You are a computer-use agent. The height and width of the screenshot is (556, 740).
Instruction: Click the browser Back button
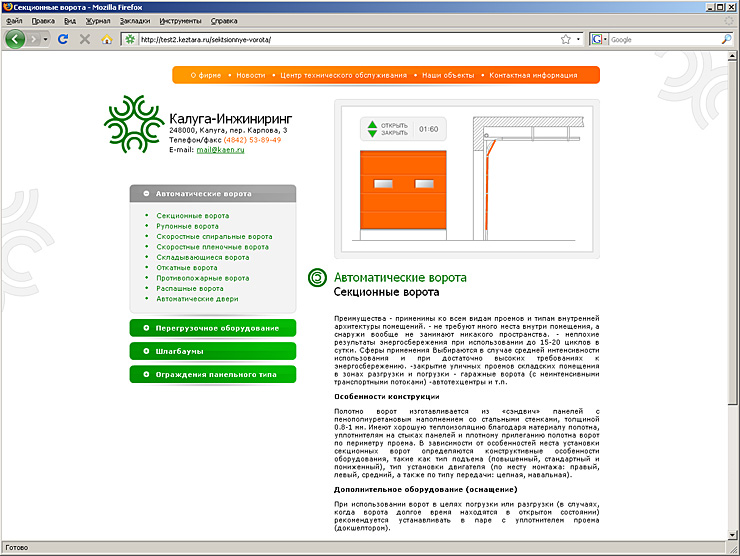16,39
